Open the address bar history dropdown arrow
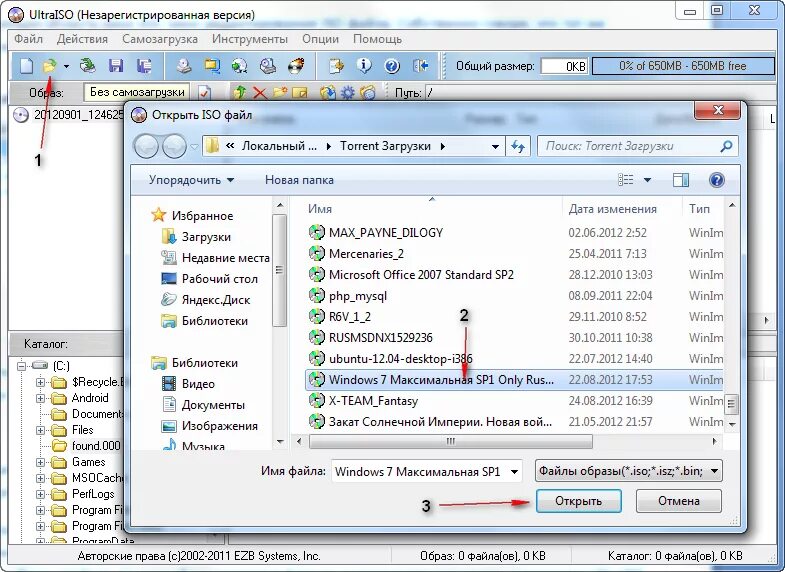The image size is (785, 572). [495, 147]
